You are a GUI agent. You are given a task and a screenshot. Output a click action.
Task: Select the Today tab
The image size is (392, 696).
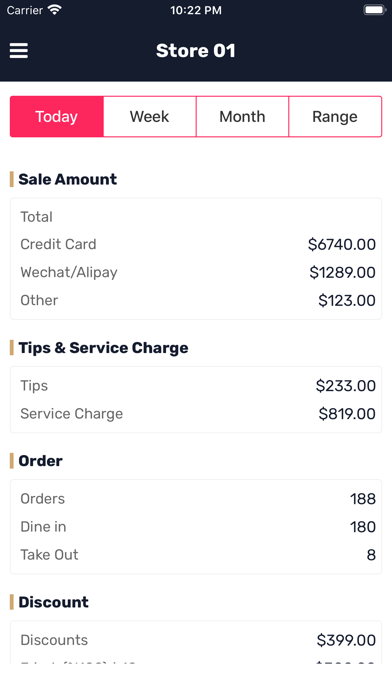[x=57, y=116]
